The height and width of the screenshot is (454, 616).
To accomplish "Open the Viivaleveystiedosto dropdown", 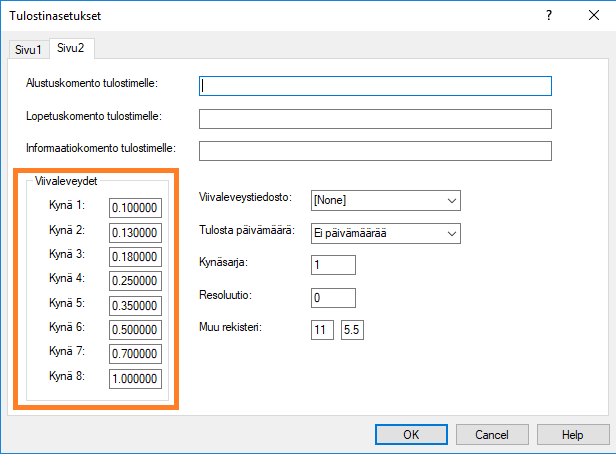I will point(385,200).
